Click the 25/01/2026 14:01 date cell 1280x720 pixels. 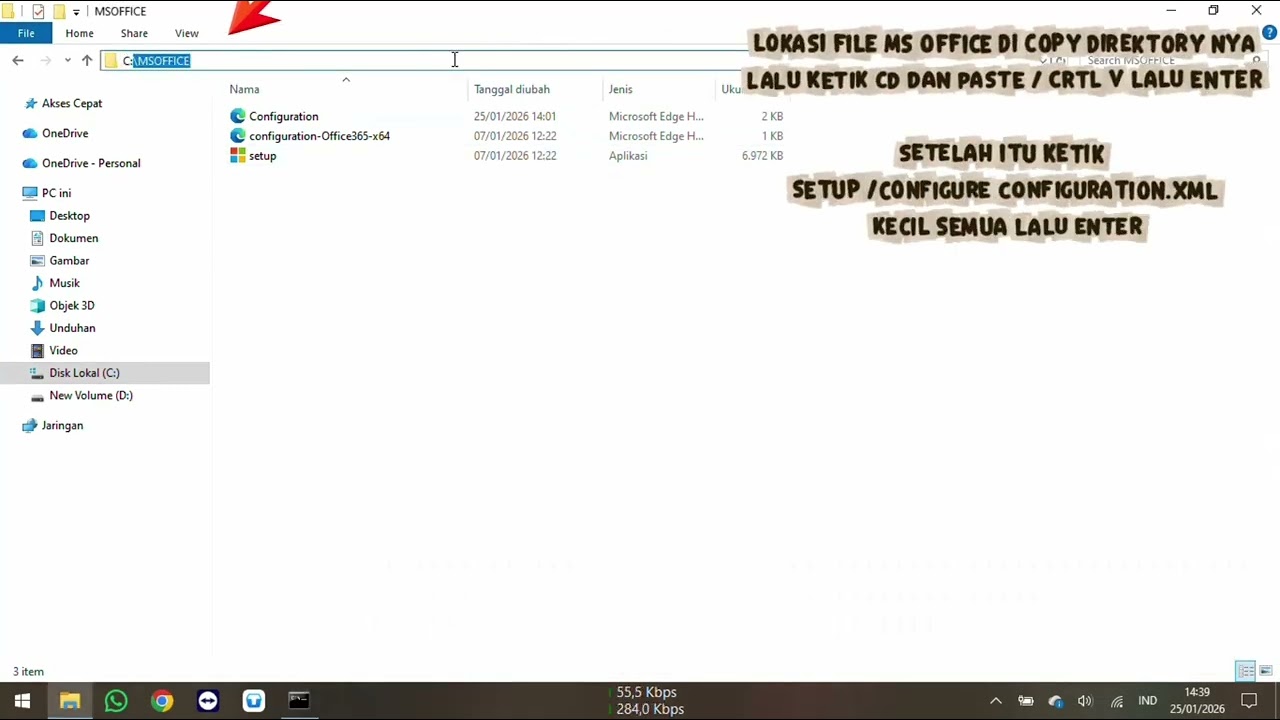515,116
